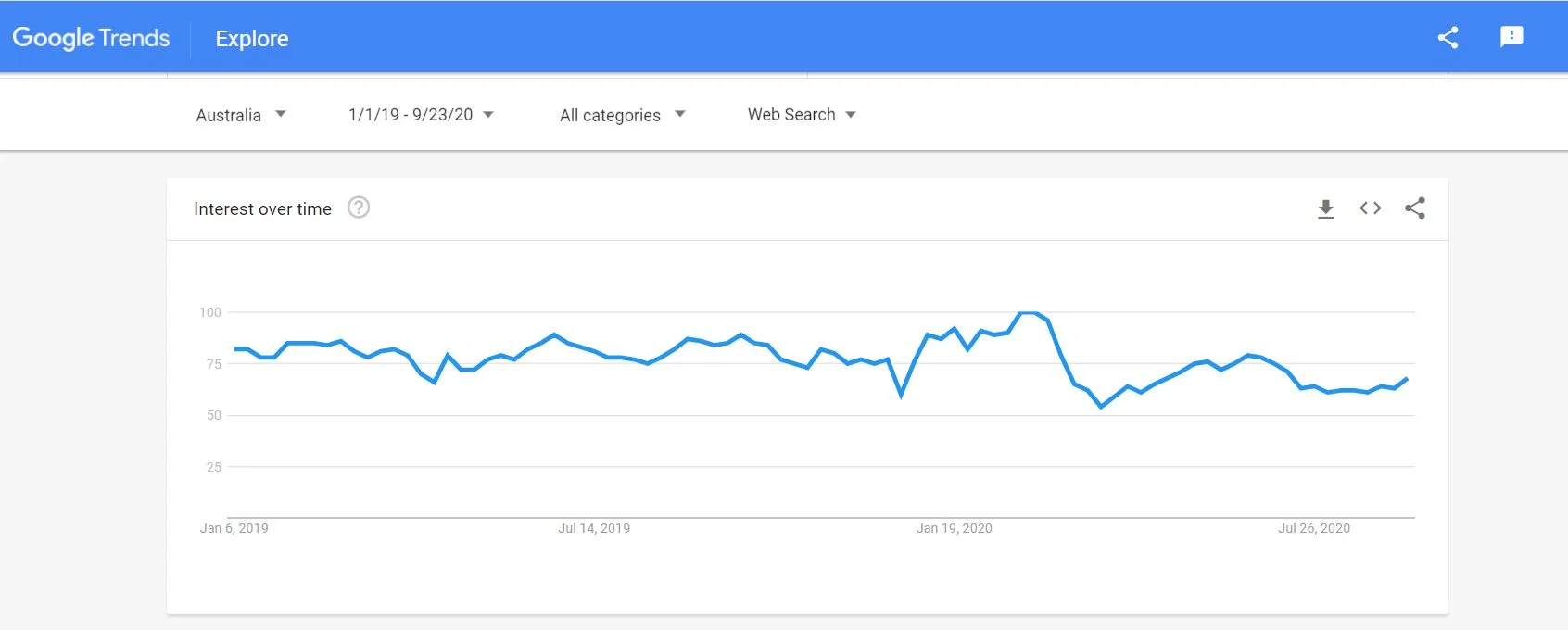The width and height of the screenshot is (1568, 630).
Task: Click the trend line peak at value 100
Action: (x=1029, y=312)
